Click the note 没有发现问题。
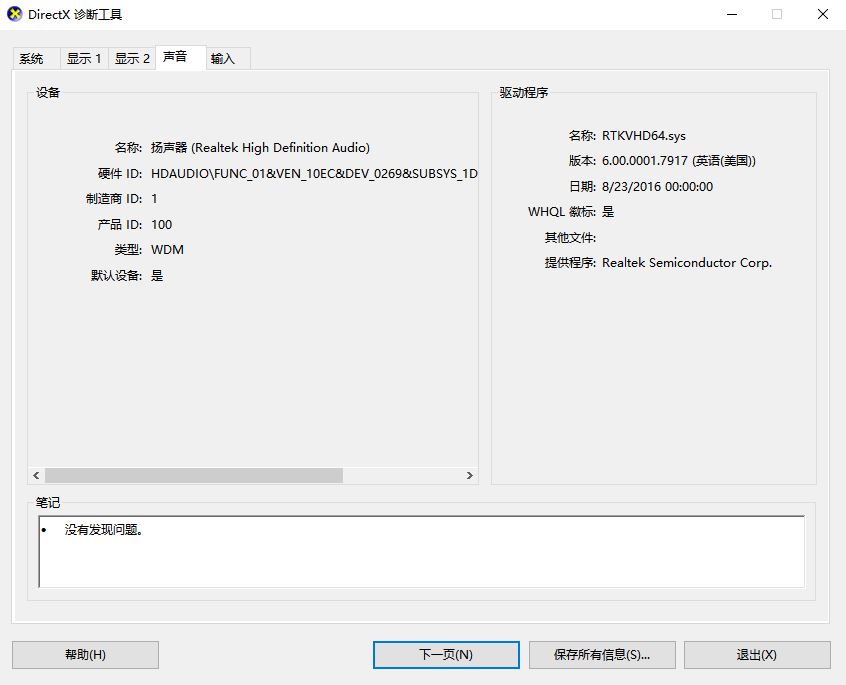Image resolution: width=846 pixels, height=685 pixels. [x=103, y=530]
